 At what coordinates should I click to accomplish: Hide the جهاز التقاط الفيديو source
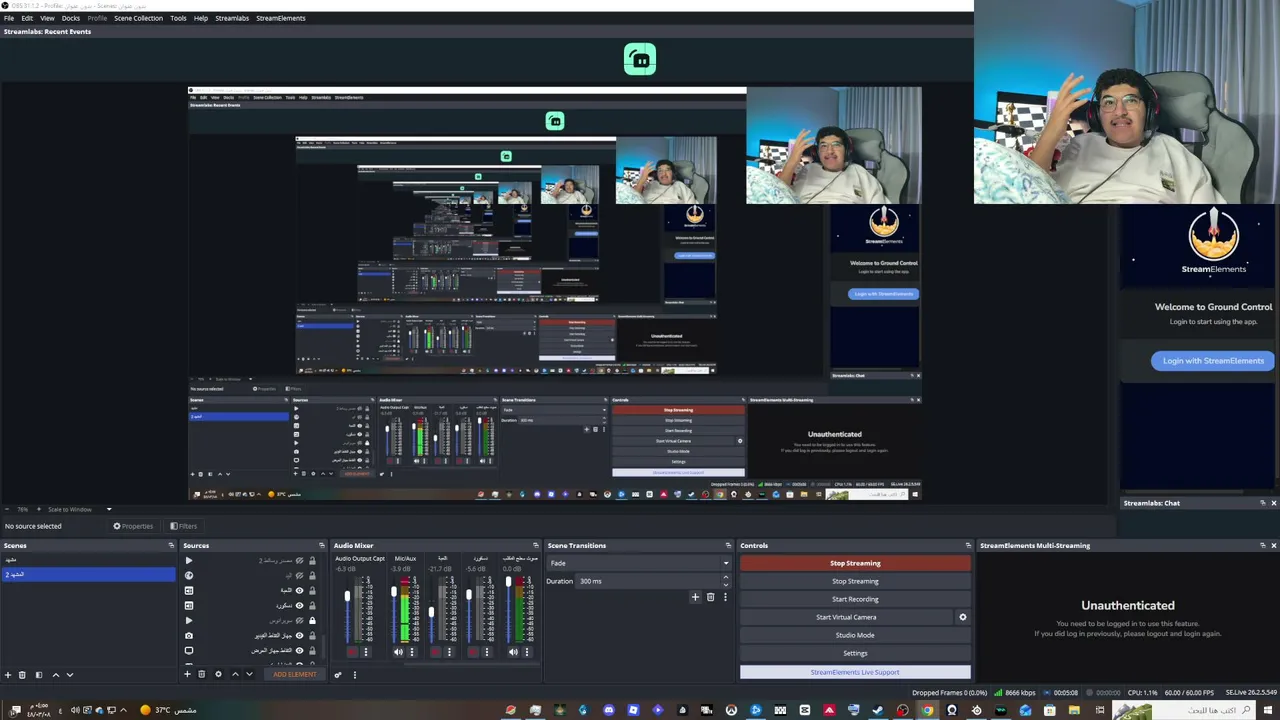299,636
